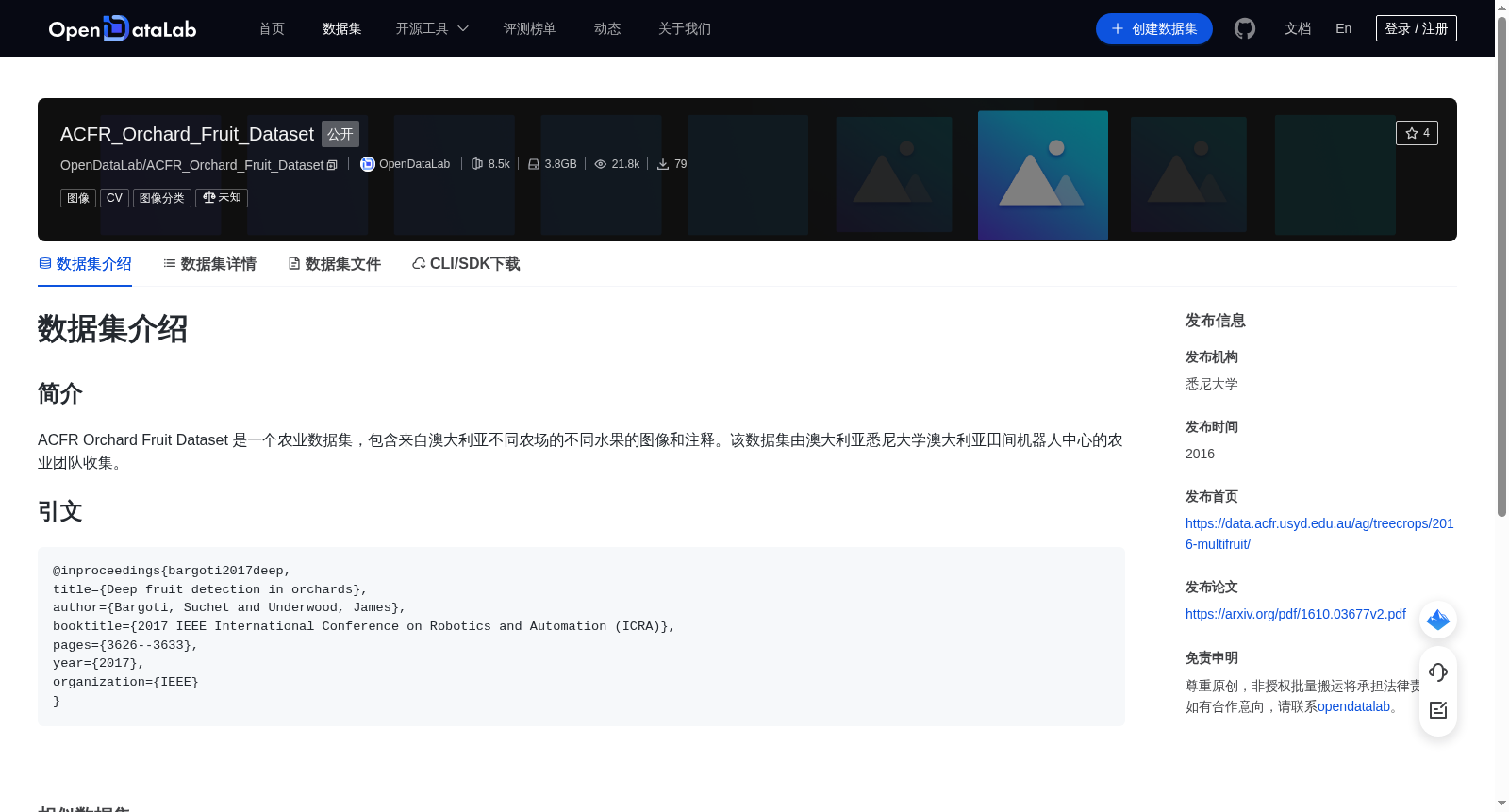1509x812 pixels.
Task: Star the dataset with star button
Action: pos(1417,133)
